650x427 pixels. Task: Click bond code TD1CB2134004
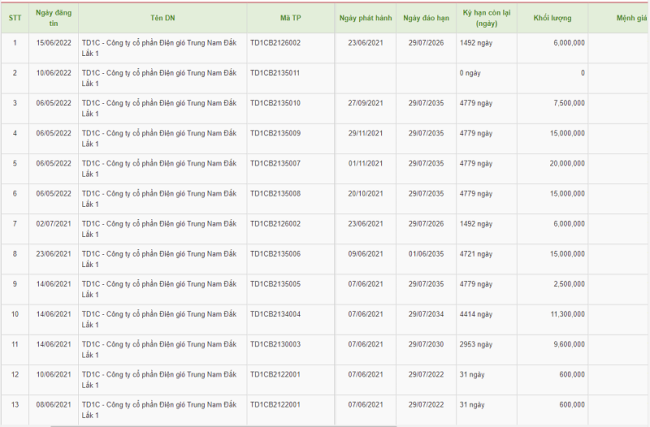(275, 313)
